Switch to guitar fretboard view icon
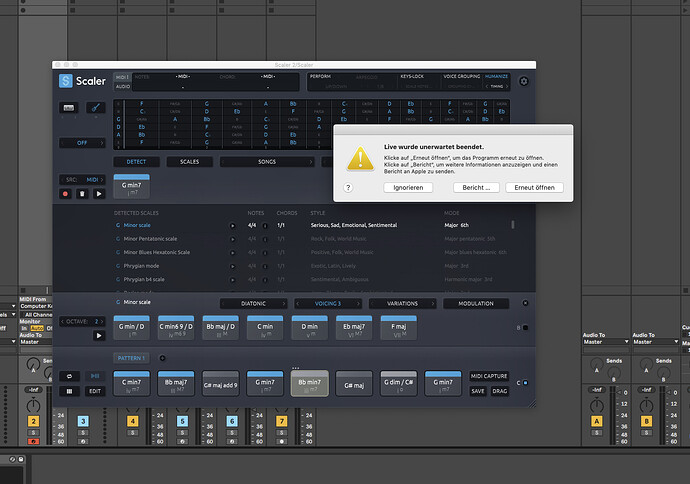This screenshot has height=484, width=690. [95, 108]
